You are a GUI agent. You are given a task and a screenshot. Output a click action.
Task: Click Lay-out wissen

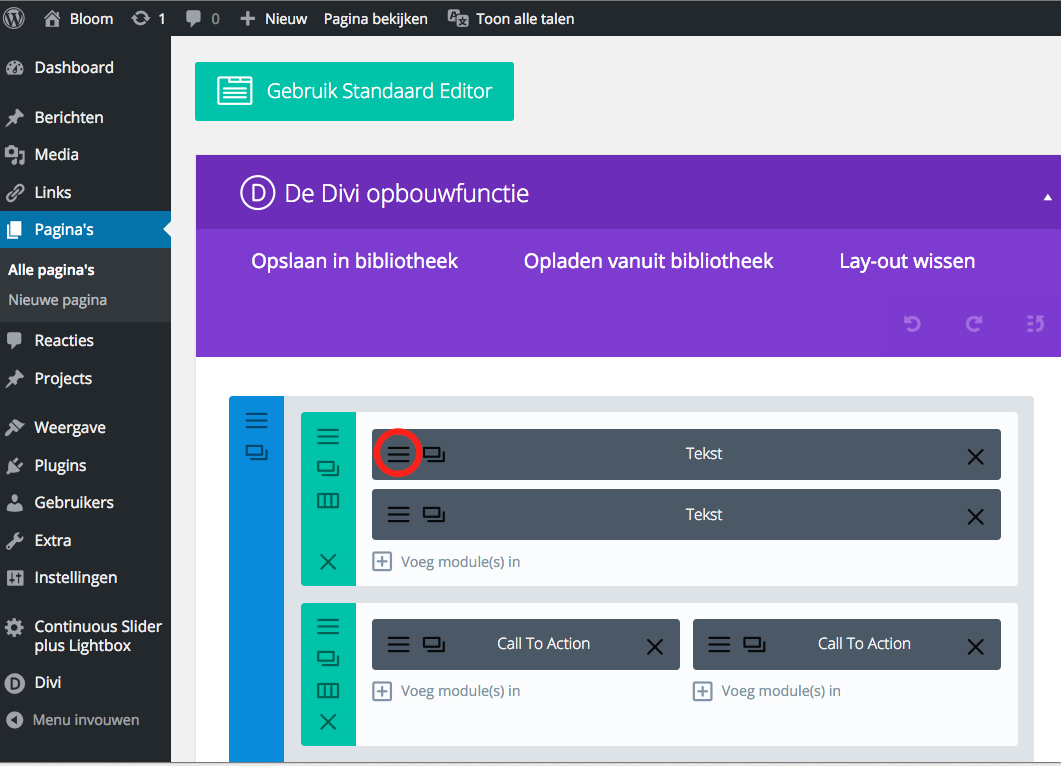907,261
